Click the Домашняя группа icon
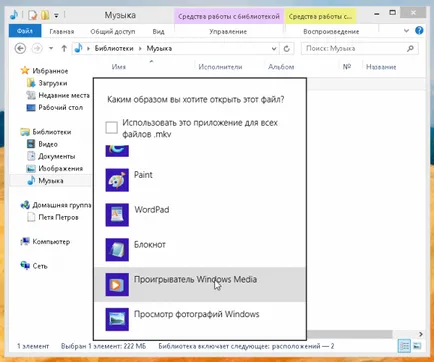 [25, 205]
